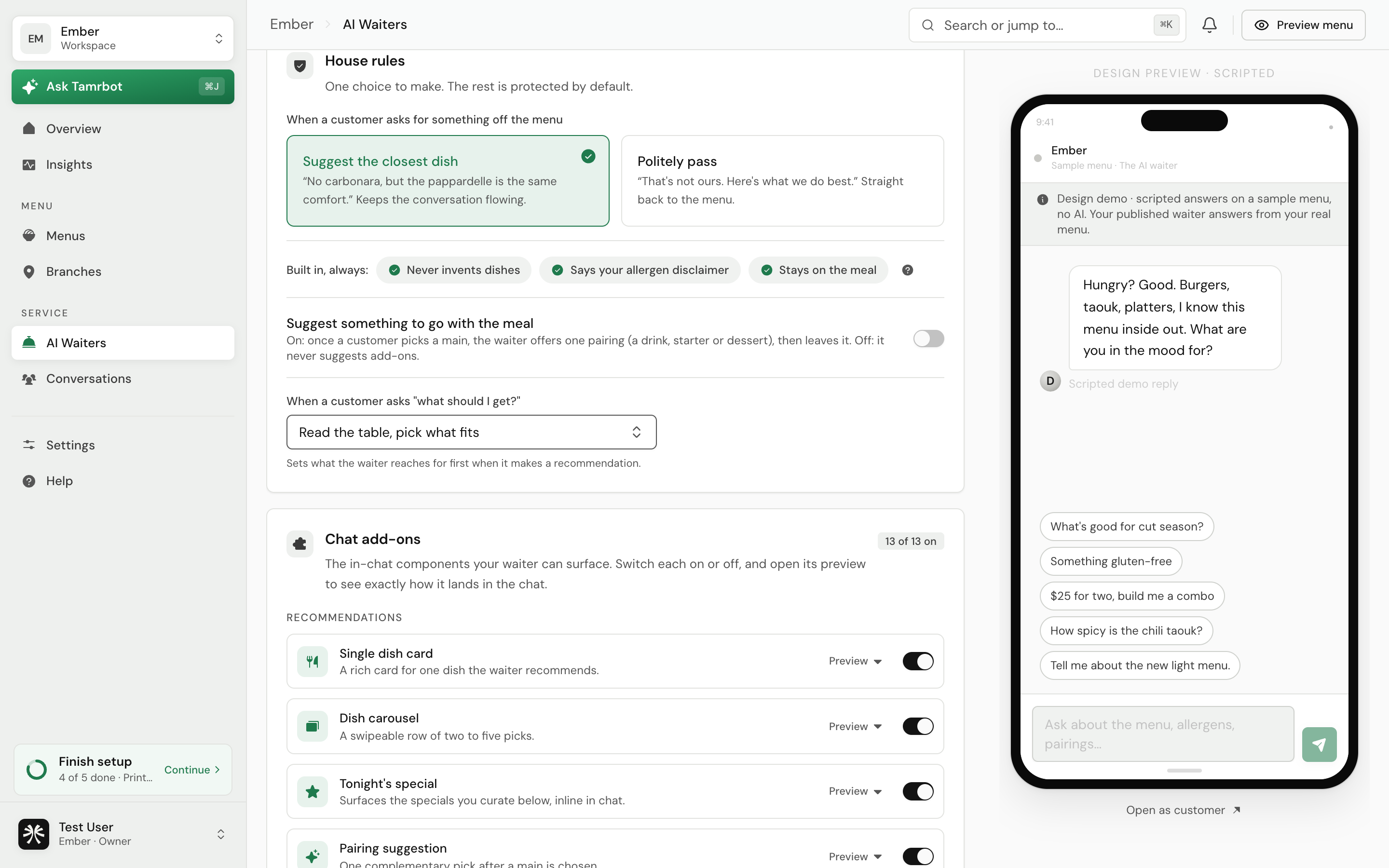Click the Never invents dishes chip
This screenshot has width=1389, height=868.
(453, 271)
